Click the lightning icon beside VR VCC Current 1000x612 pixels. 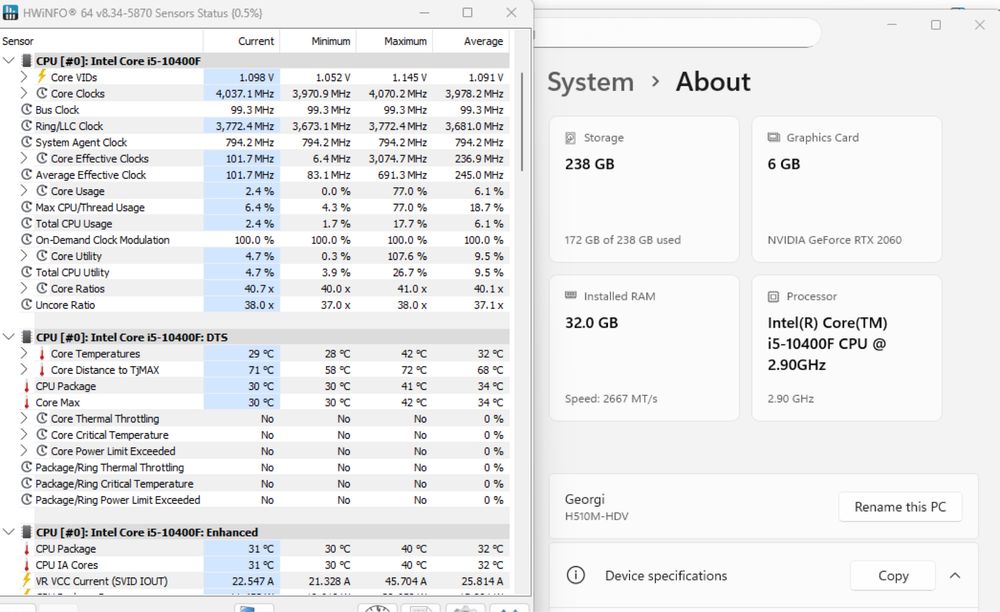pyautogui.click(x=26, y=580)
